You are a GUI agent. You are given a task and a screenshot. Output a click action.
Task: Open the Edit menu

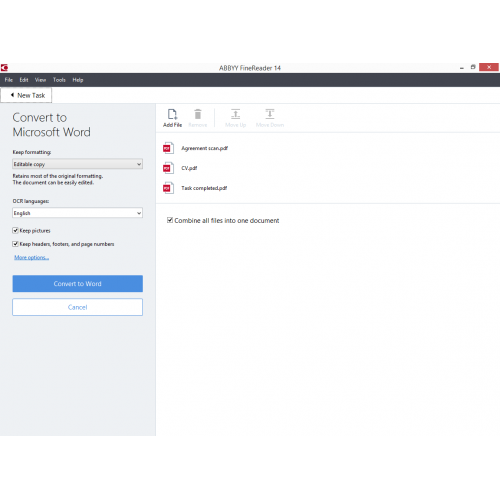coord(24,80)
